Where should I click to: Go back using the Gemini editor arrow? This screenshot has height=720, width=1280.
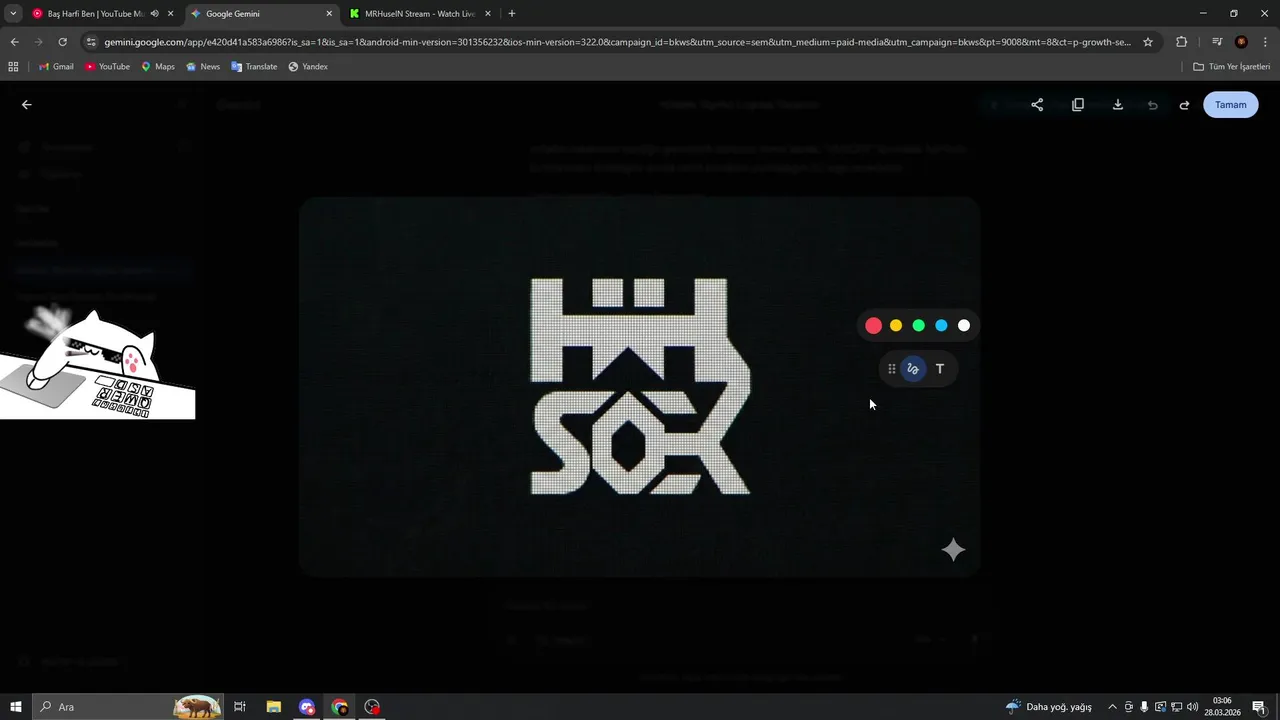coord(27,105)
